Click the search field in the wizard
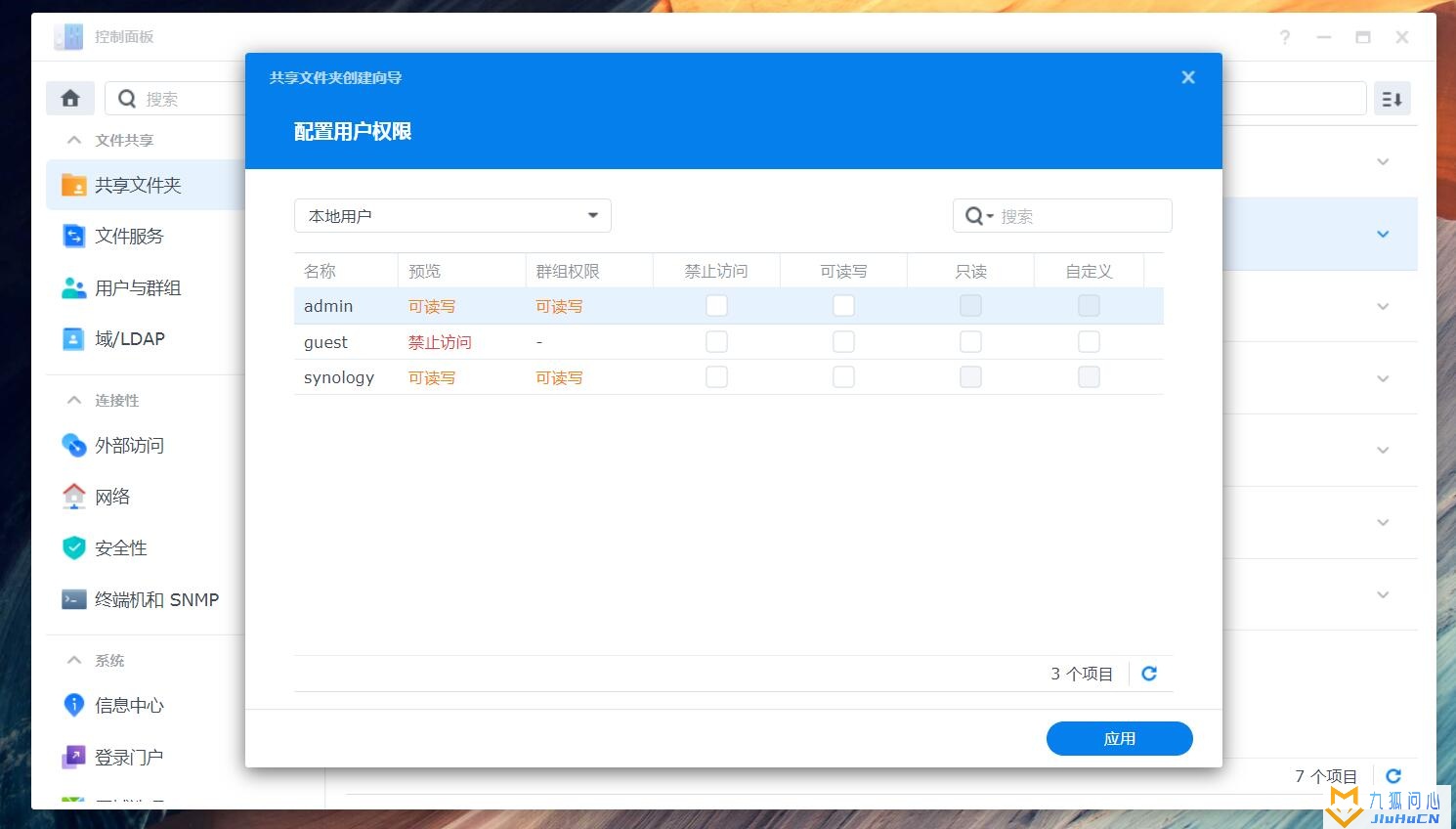The image size is (1456, 829). [1062, 216]
